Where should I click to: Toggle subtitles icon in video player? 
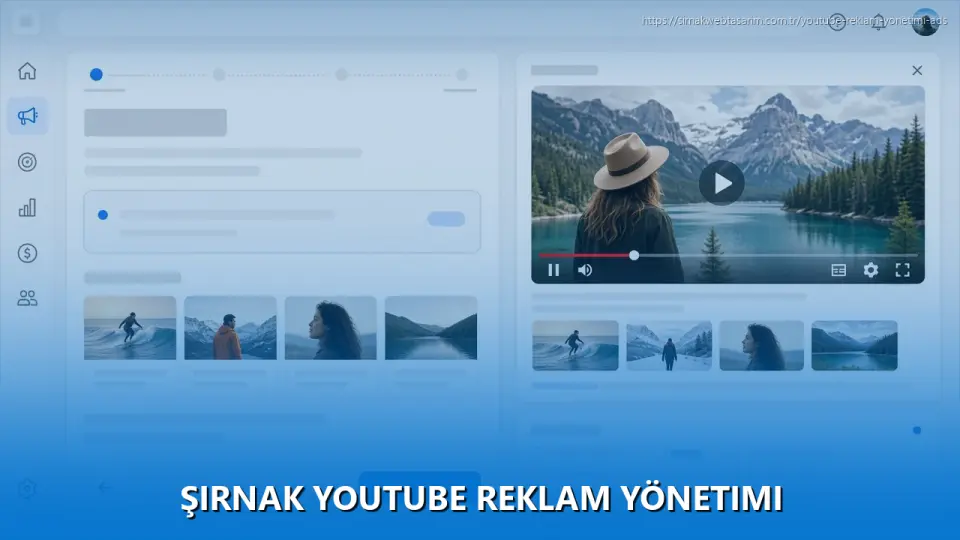click(838, 270)
